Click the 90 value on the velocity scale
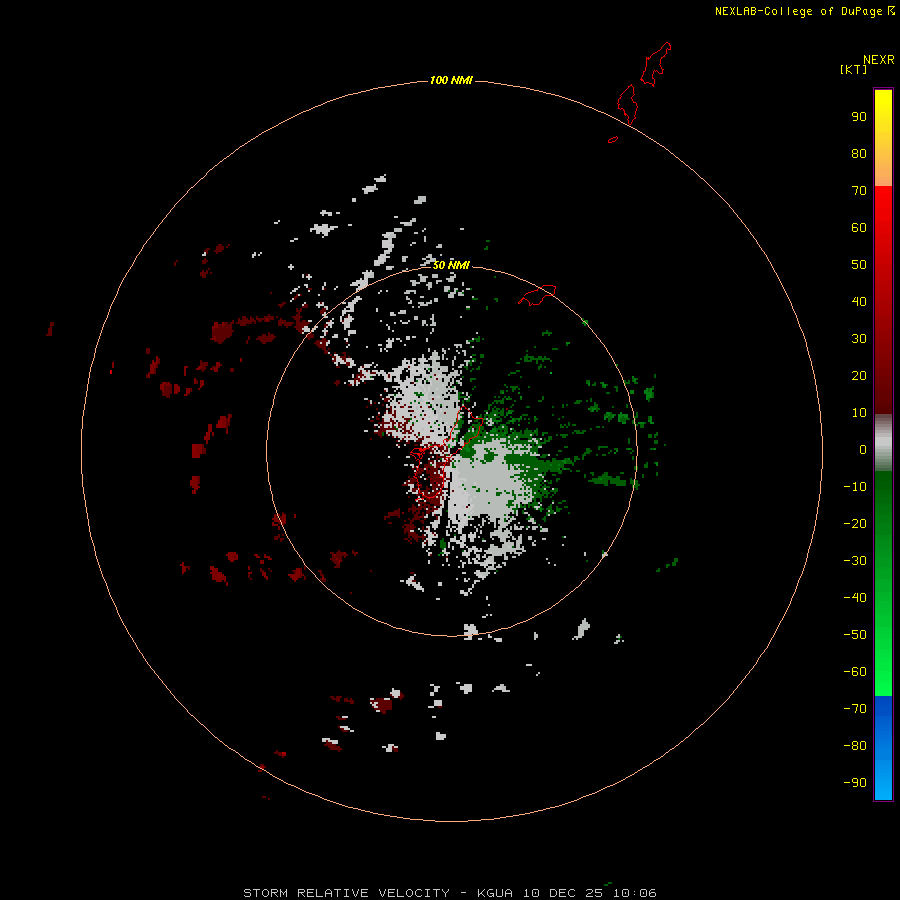 pos(859,117)
